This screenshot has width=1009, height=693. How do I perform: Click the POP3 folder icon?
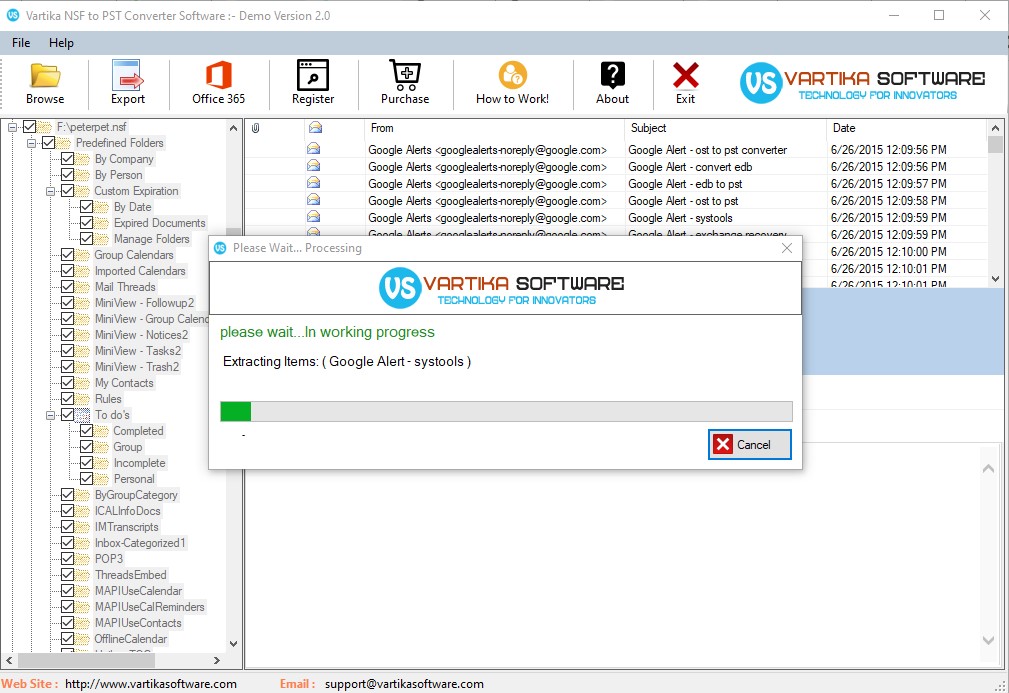pos(83,559)
